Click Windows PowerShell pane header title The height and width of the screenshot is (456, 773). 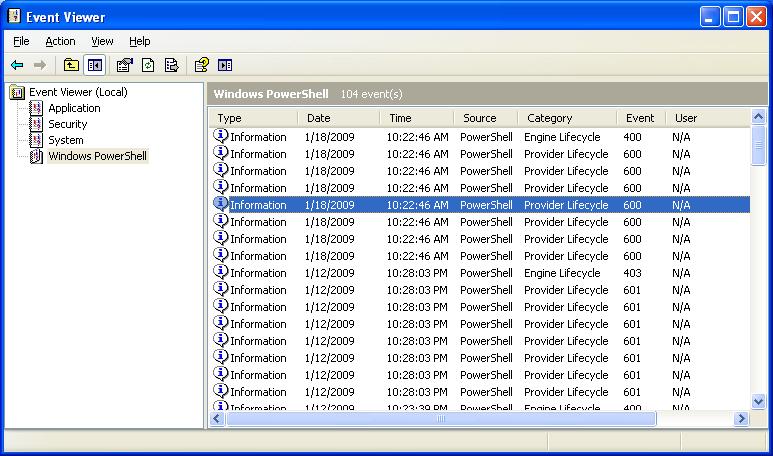[x=271, y=94]
